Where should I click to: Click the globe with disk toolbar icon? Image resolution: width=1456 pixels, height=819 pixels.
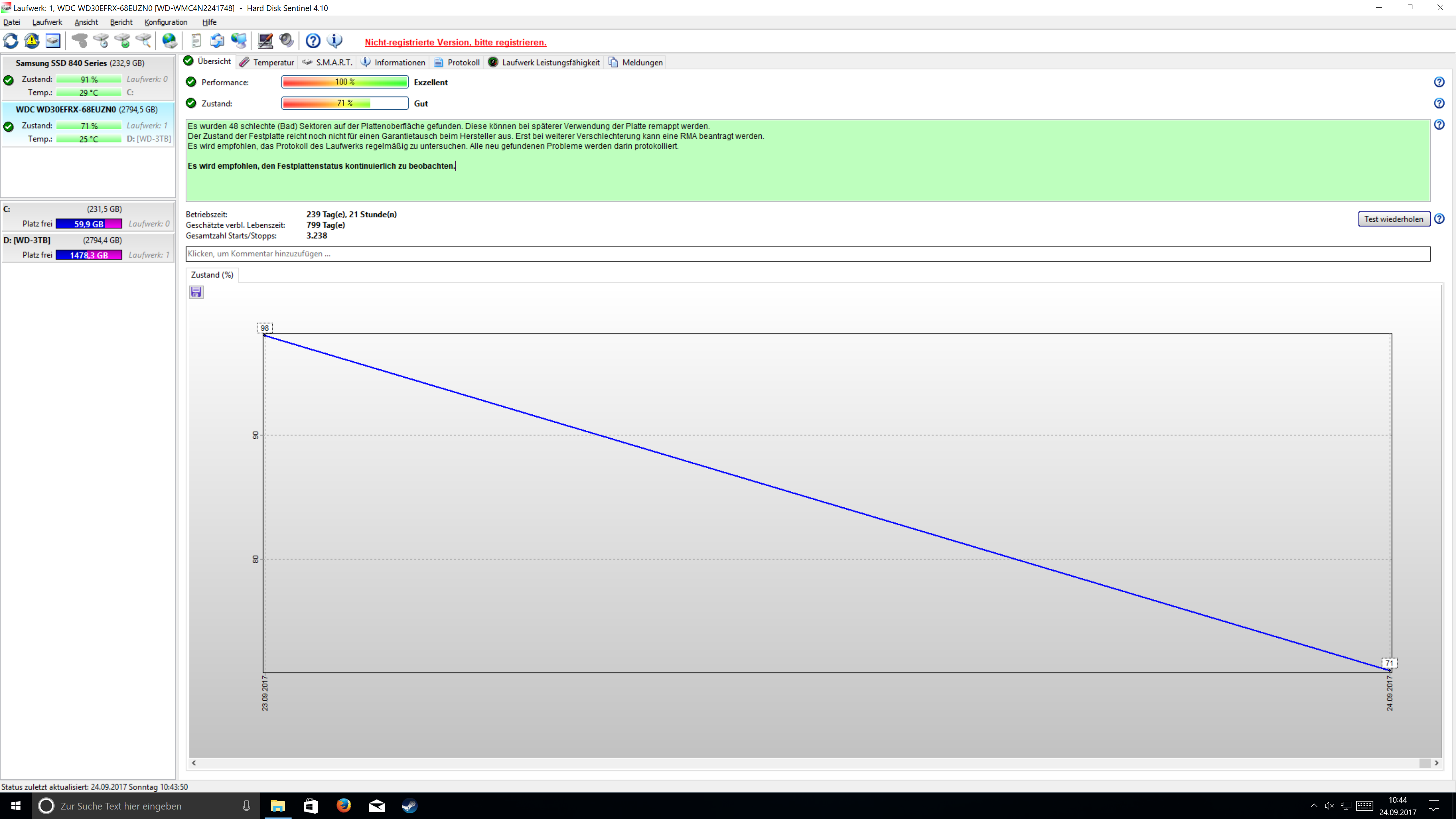[169, 41]
